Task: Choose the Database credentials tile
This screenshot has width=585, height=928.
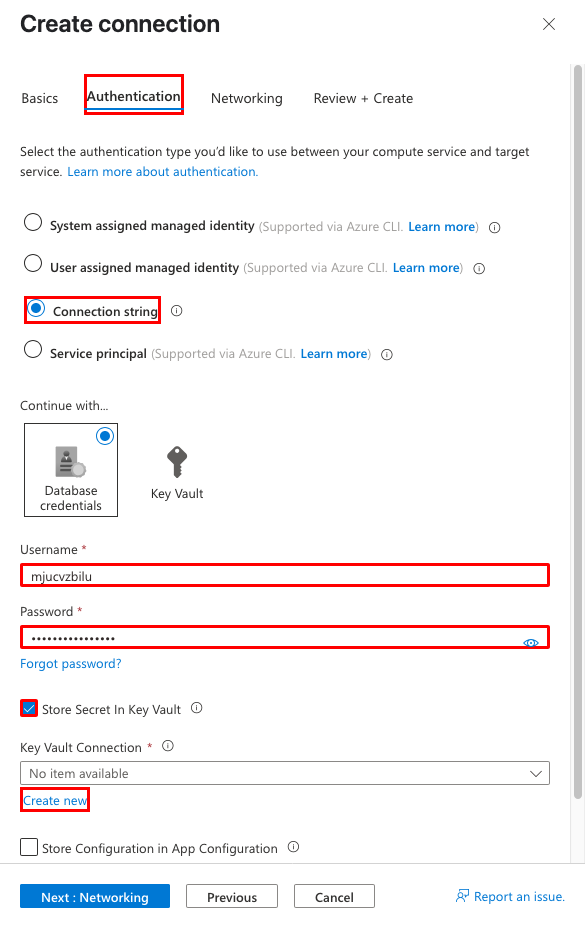Action: coord(71,470)
